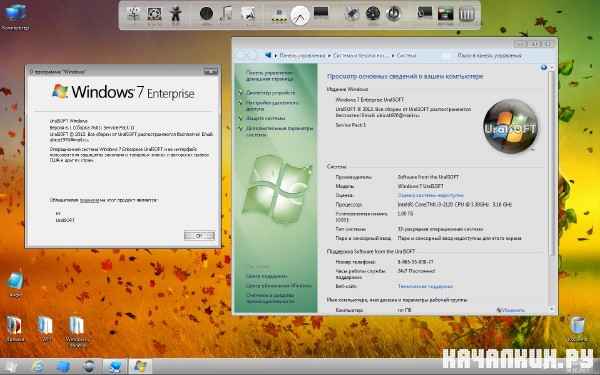Open the Computer icon on the desktop
The width and height of the screenshot is (600, 375).
(15, 15)
